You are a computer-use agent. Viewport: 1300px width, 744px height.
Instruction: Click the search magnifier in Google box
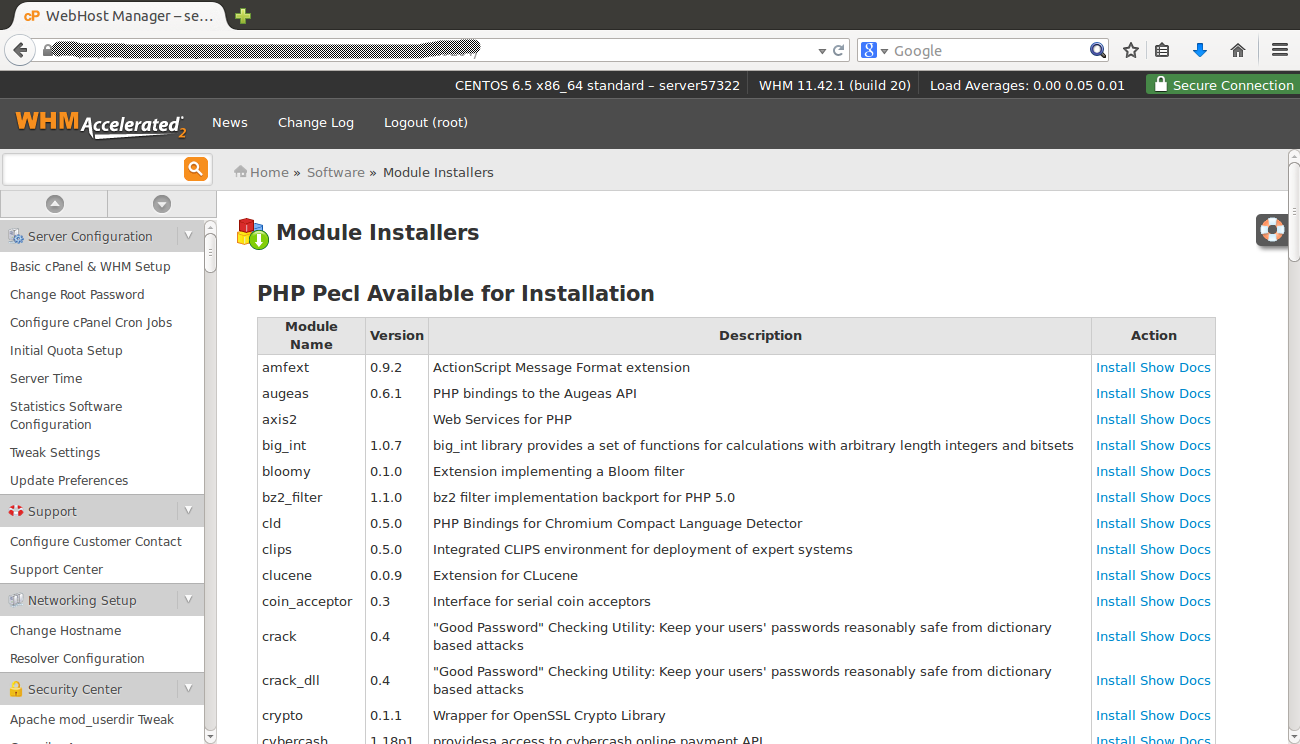pyautogui.click(x=1098, y=50)
